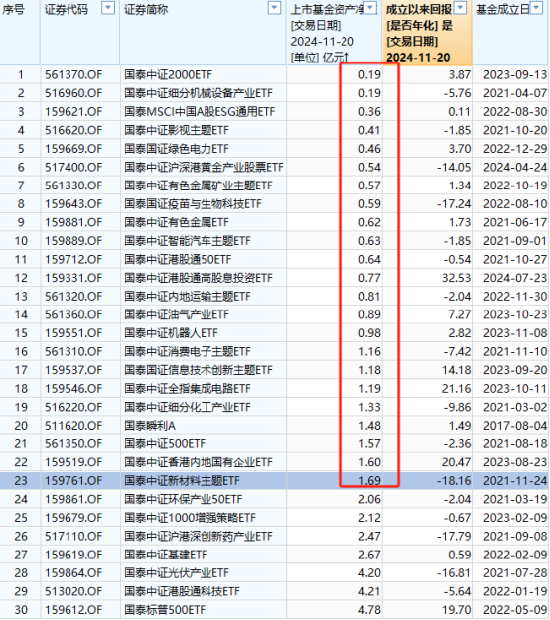The width and height of the screenshot is (550, 620).
Task: Click fund name 国泰中证细分机械设备产业ETF
Action: (198, 93)
